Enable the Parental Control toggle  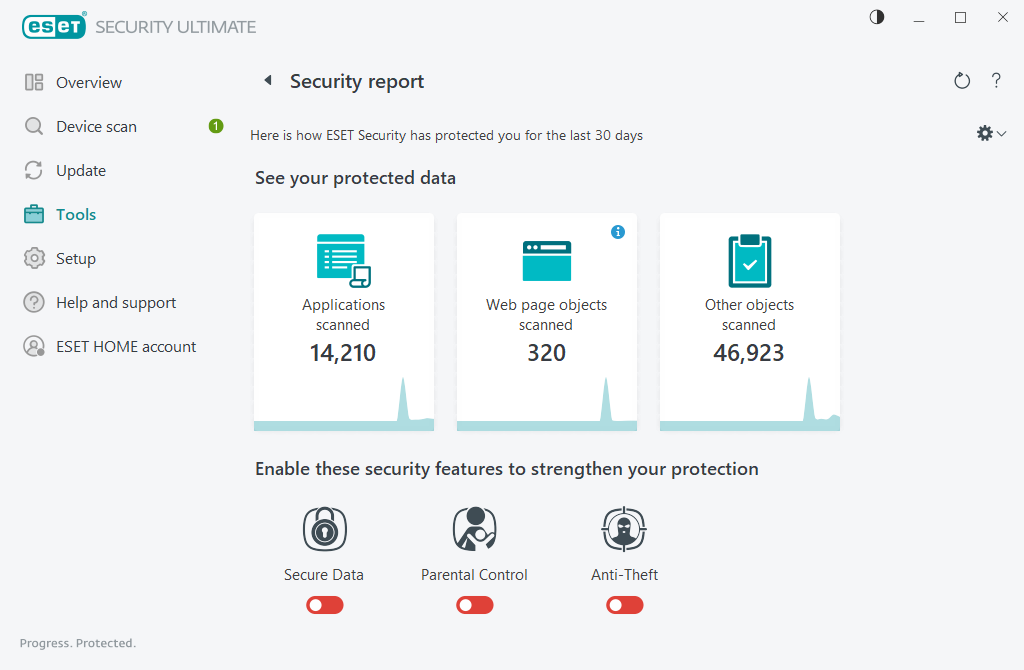[475, 605]
